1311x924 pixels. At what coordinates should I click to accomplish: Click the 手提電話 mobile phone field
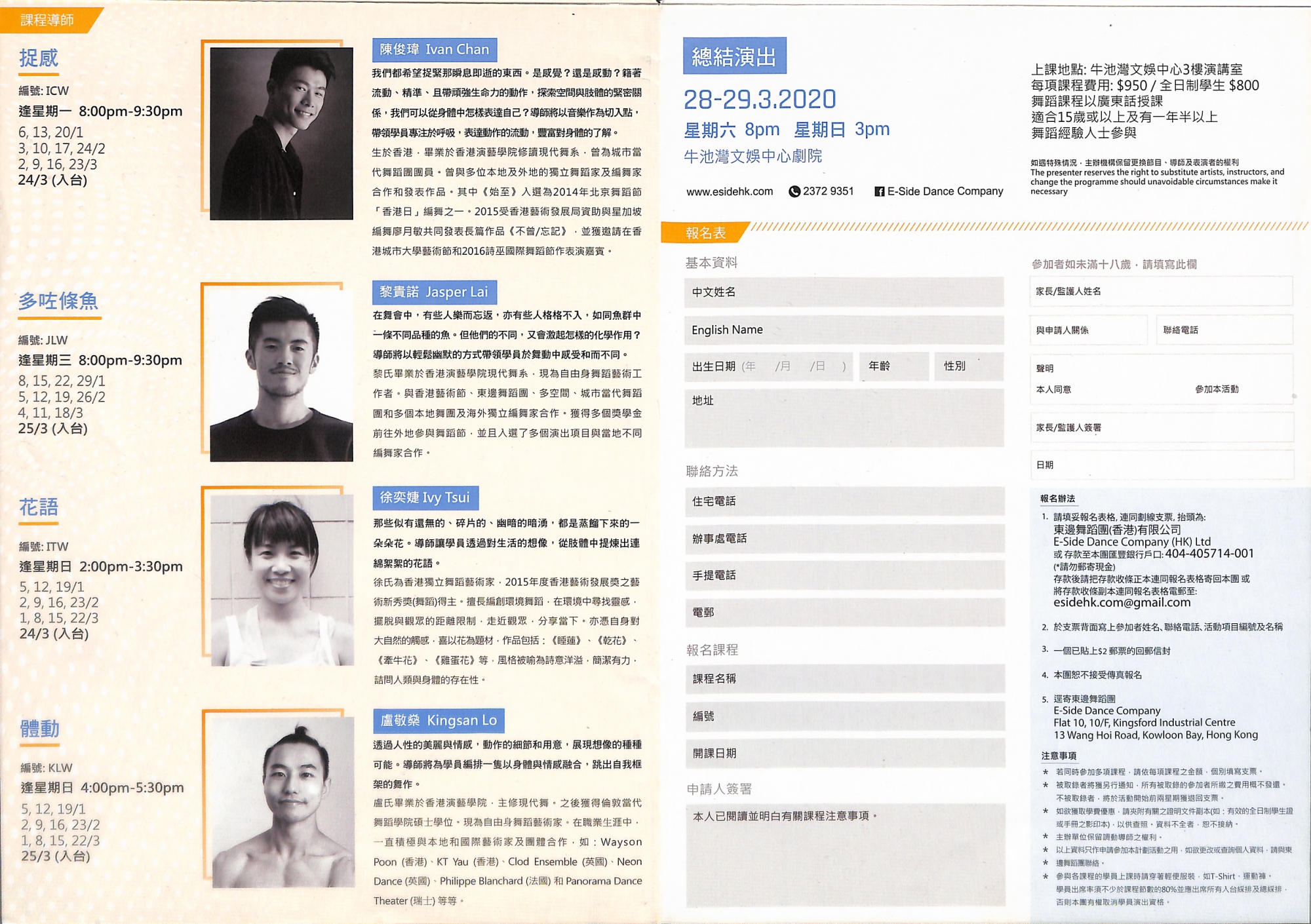click(844, 575)
